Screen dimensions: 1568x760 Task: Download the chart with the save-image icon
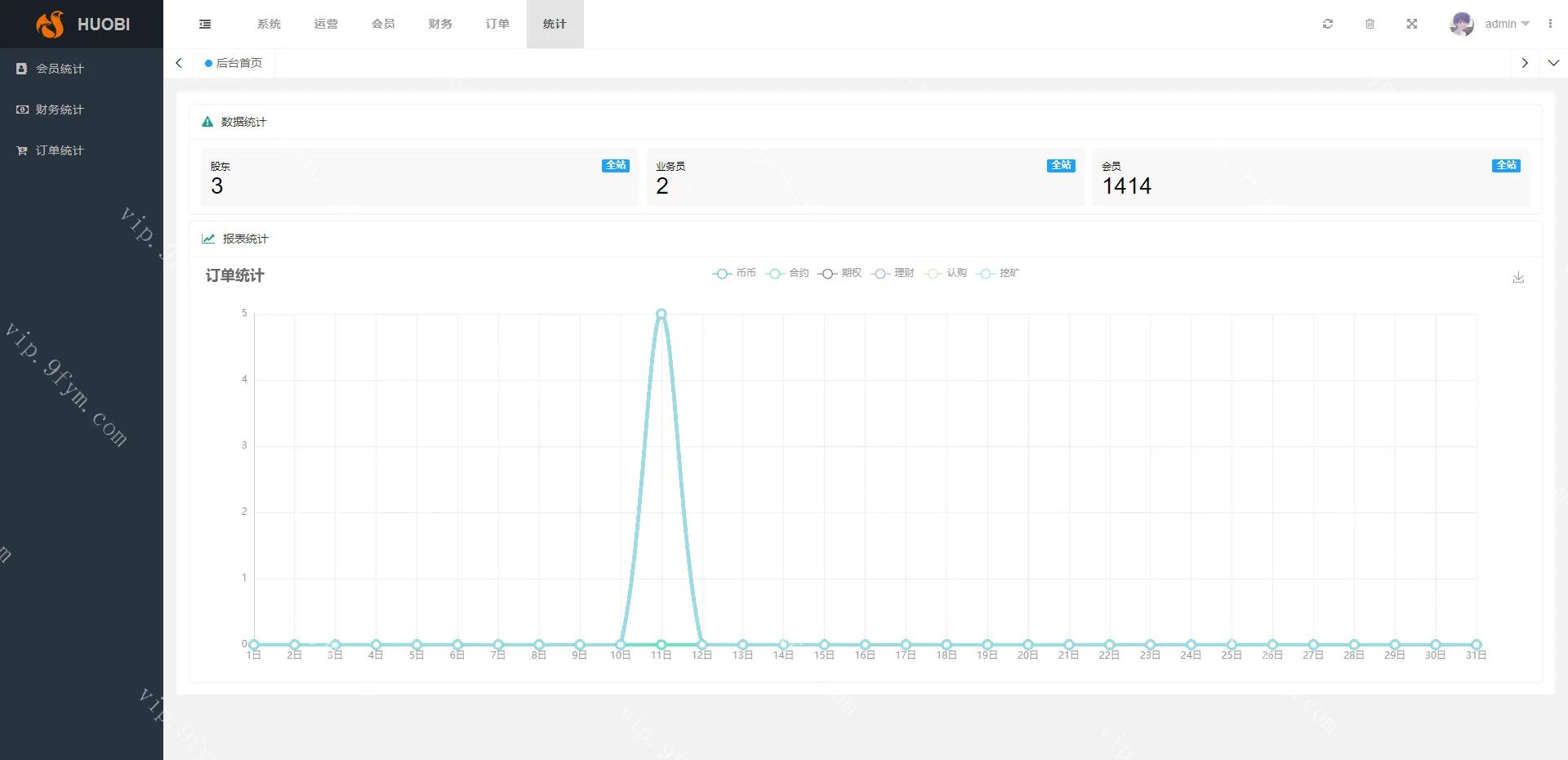1518,278
